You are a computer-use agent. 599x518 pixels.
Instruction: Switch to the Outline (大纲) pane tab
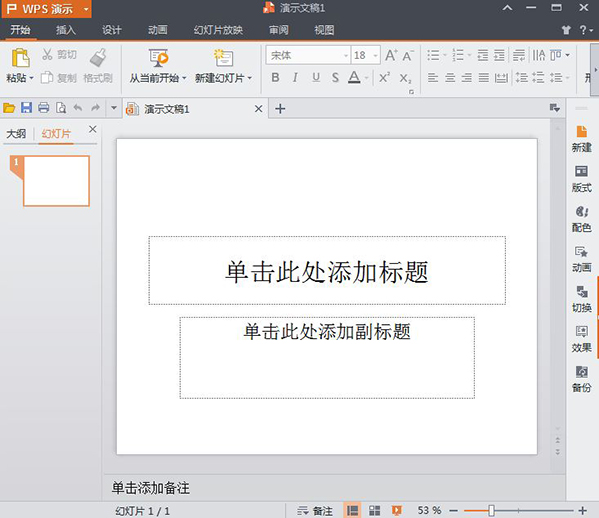[x=16, y=134]
